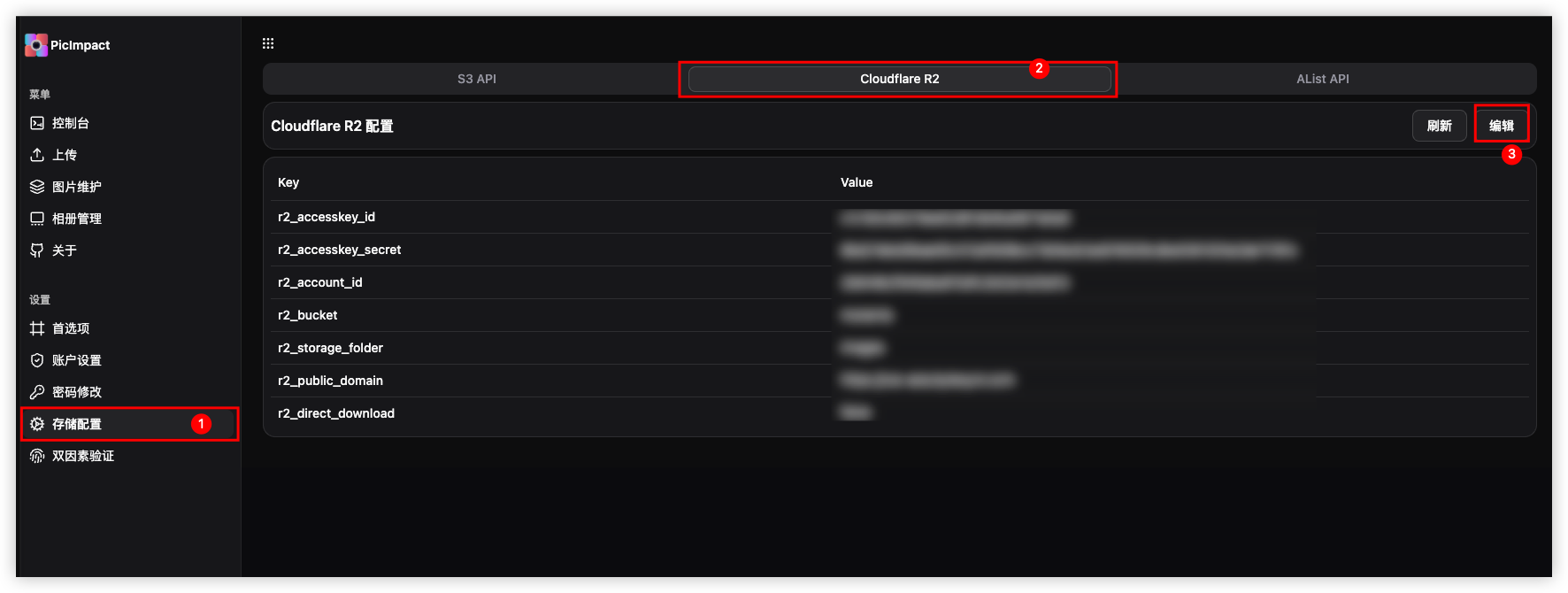This screenshot has width=1568, height=593.
Task: Click the 密码修改 key icon
Action: 37,392
